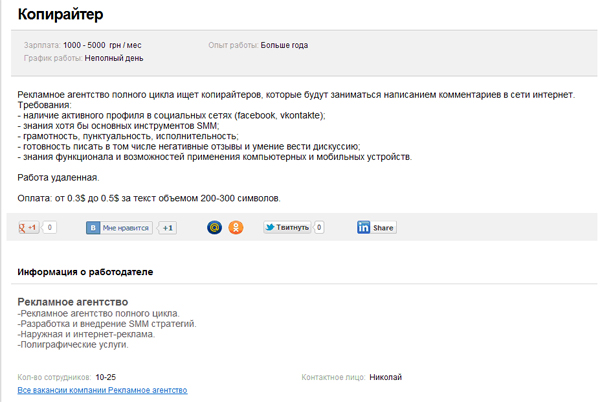Image resolution: width=600 pixels, height=402 pixels.
Task: Click the Google +1 share button
Action: 28,228
